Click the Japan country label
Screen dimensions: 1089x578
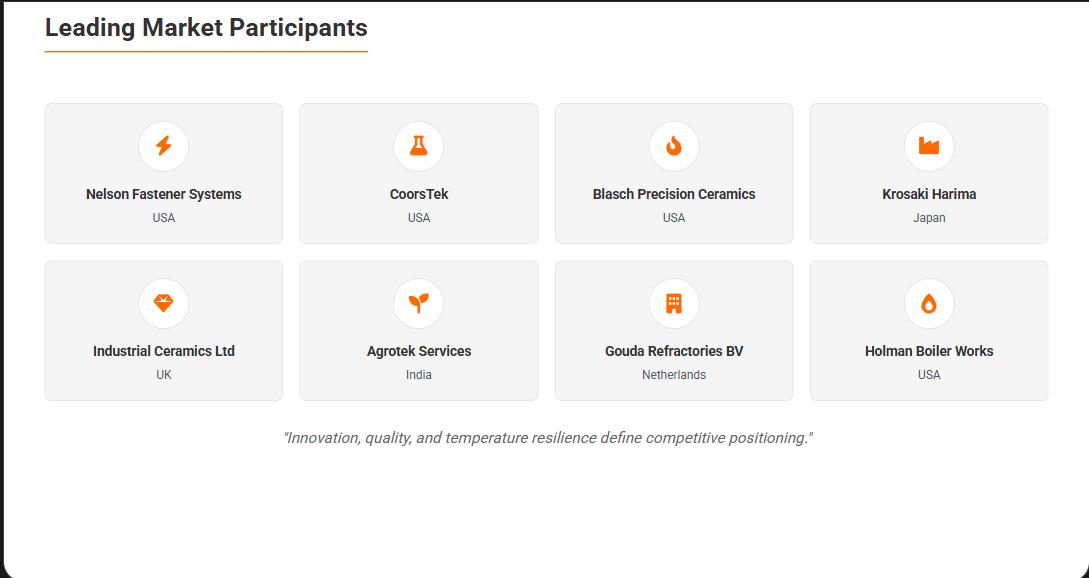(929, 218)
